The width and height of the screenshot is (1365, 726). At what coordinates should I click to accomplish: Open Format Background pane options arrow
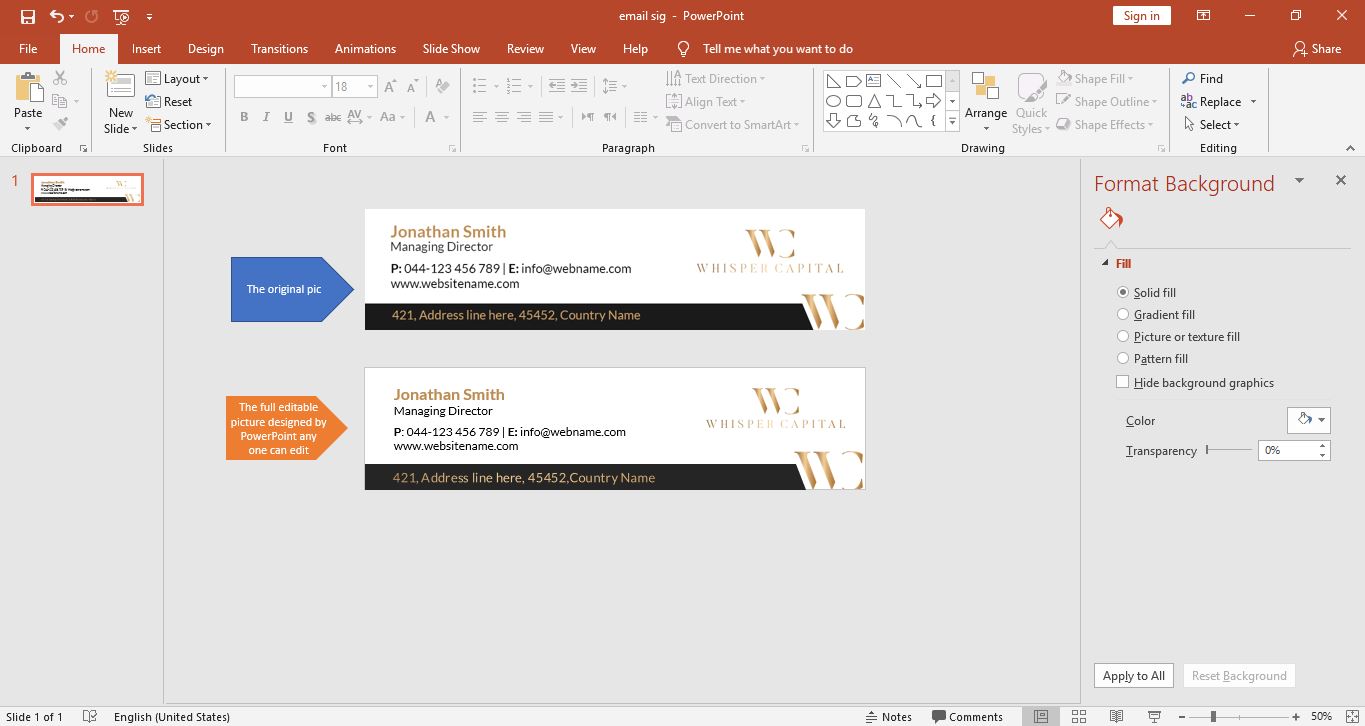click(1299, 181)
